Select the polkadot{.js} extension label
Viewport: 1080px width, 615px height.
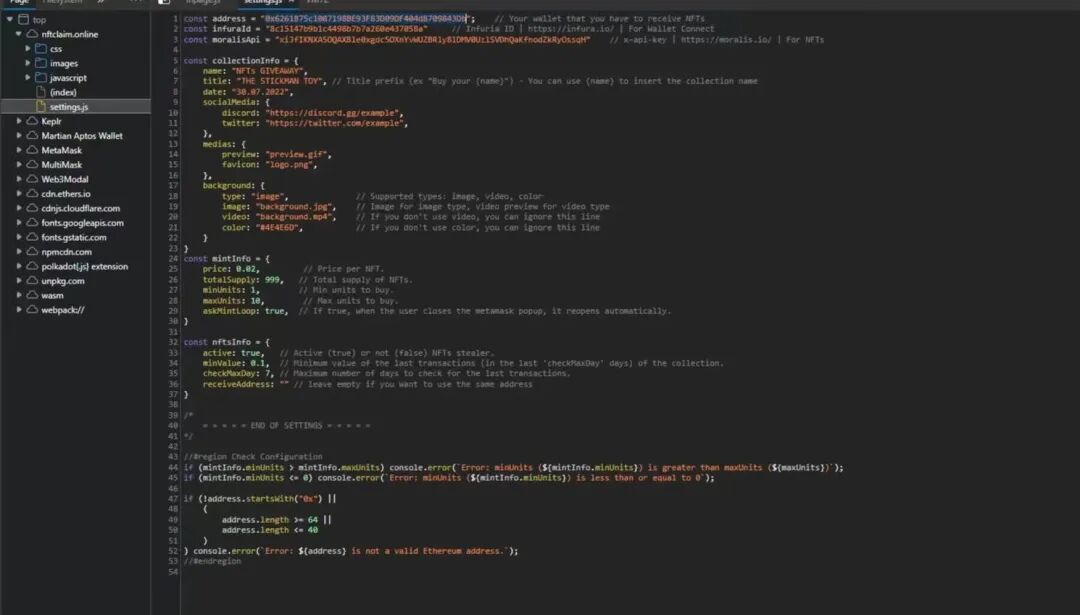click(x=85, y=266)
